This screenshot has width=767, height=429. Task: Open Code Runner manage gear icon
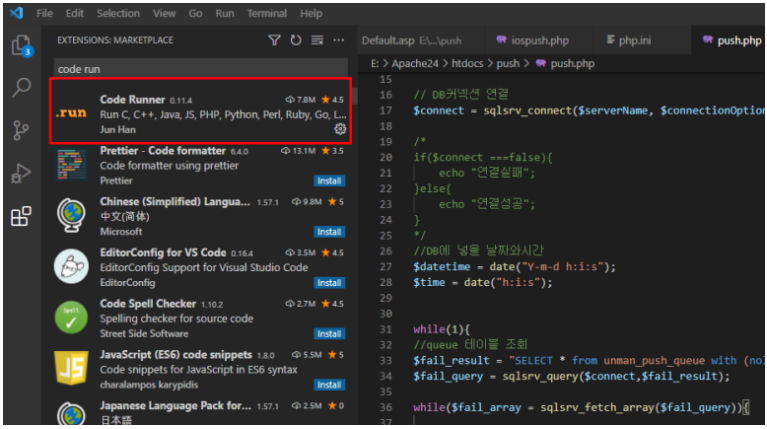tap(340, 129)
